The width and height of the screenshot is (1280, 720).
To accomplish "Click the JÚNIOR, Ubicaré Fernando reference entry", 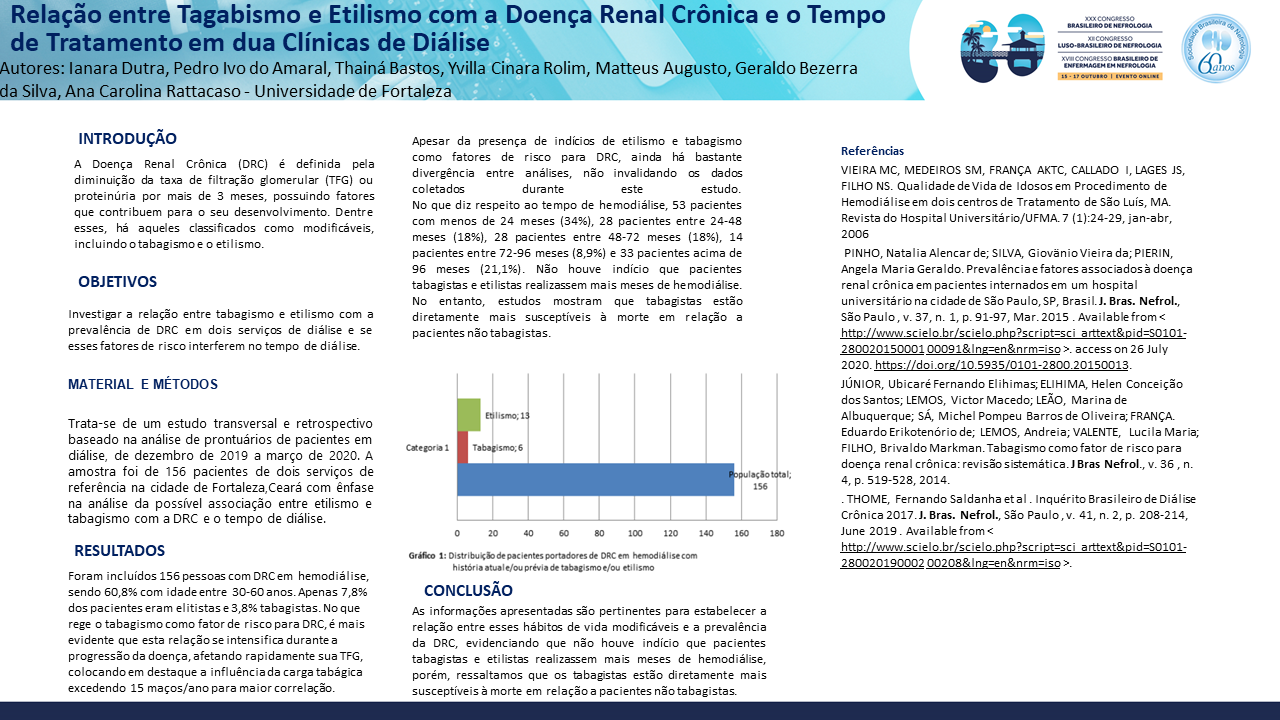I will 1020,430.
